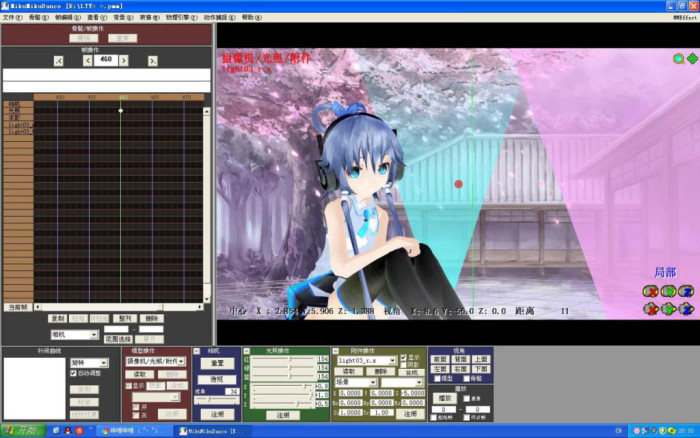
Task: Collapse the light operation panel minus icon
Action: tap(246, 351)
